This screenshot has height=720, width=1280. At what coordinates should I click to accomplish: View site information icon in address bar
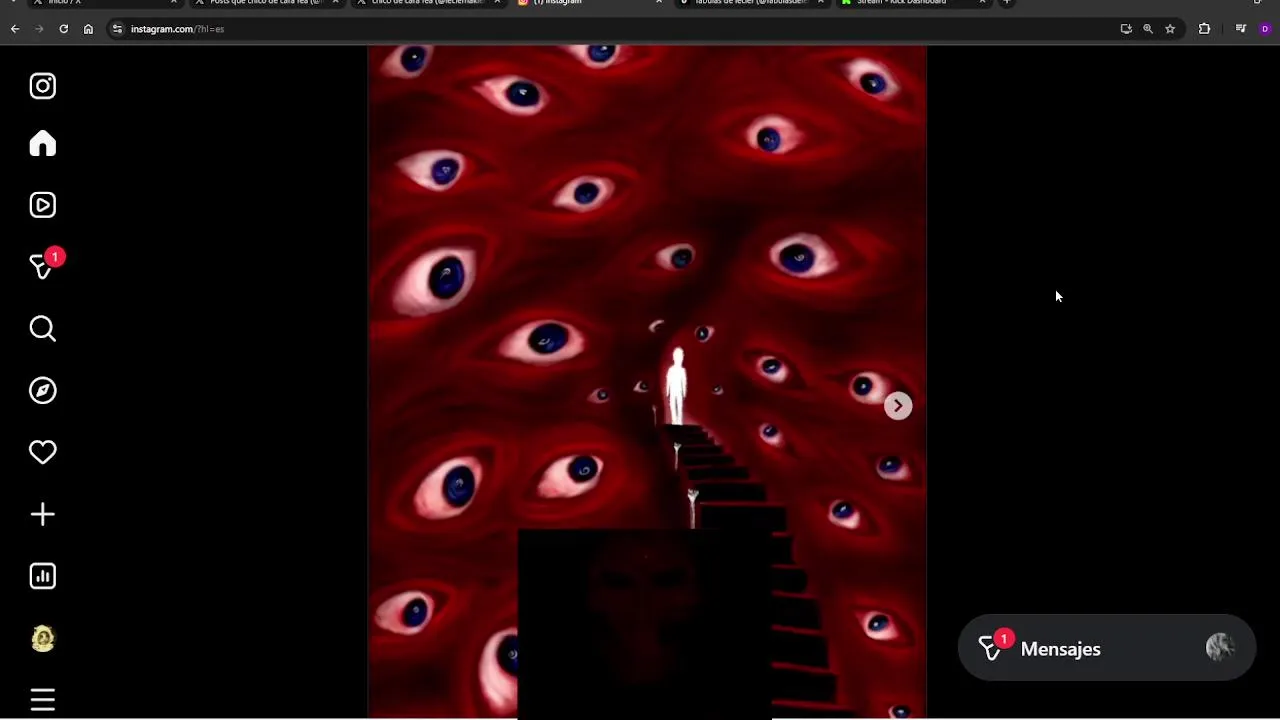(x=117, y=29)
